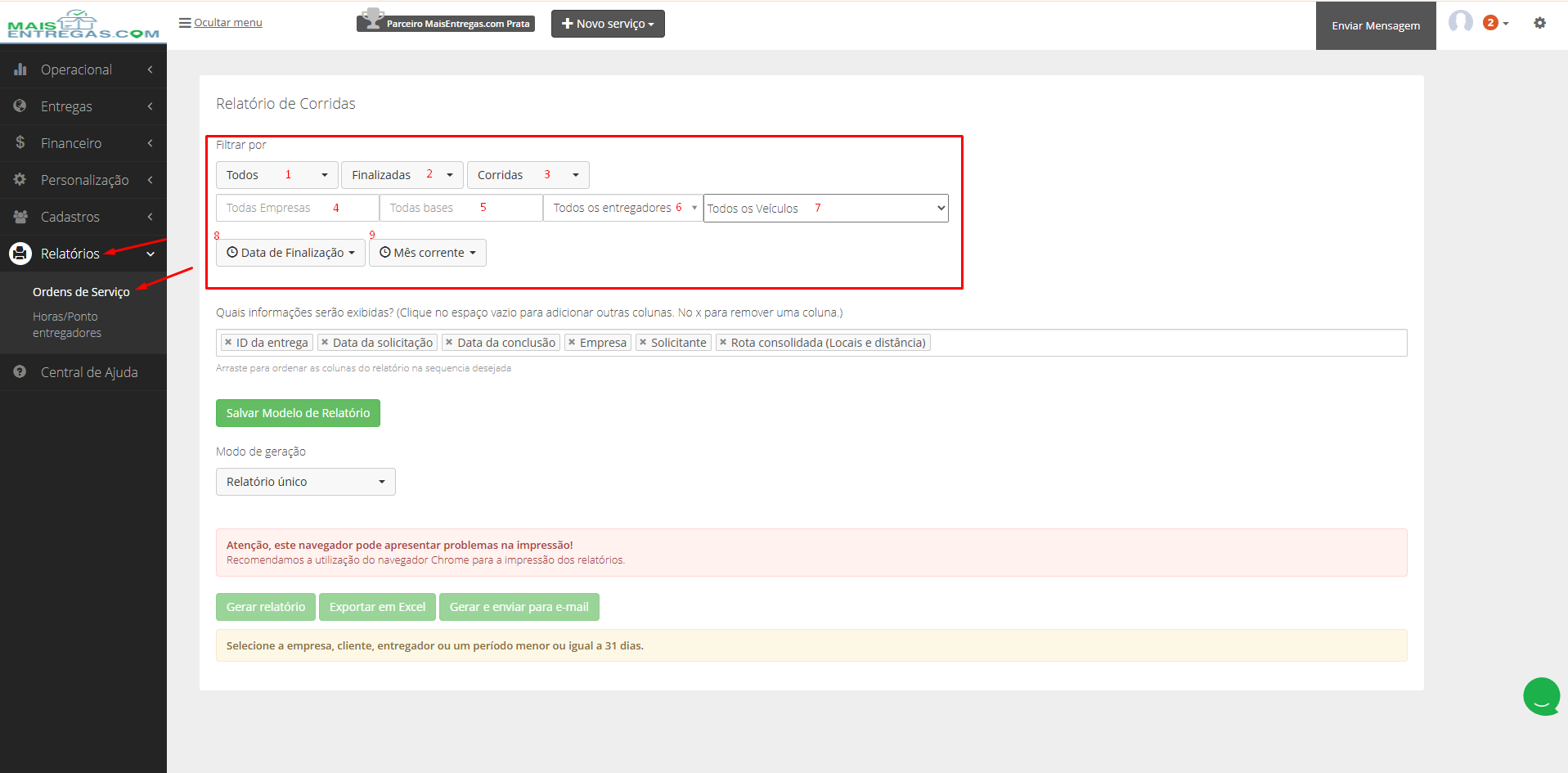Click Gerar relatório button
This screenshot has width=1568, height=773.
(x=266, y=607)
